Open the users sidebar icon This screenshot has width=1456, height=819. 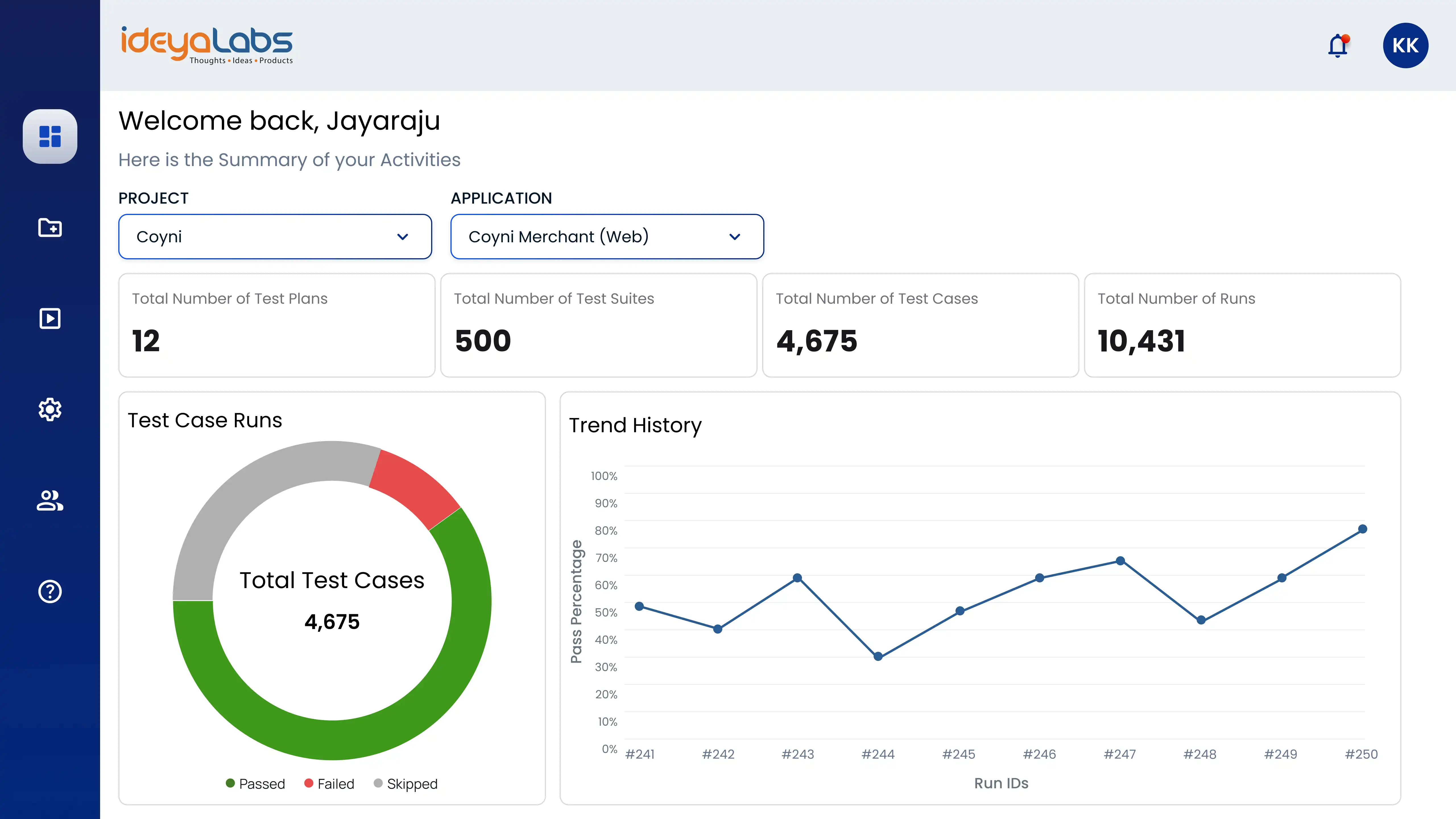pyautogui.click(x=50, y=500)
